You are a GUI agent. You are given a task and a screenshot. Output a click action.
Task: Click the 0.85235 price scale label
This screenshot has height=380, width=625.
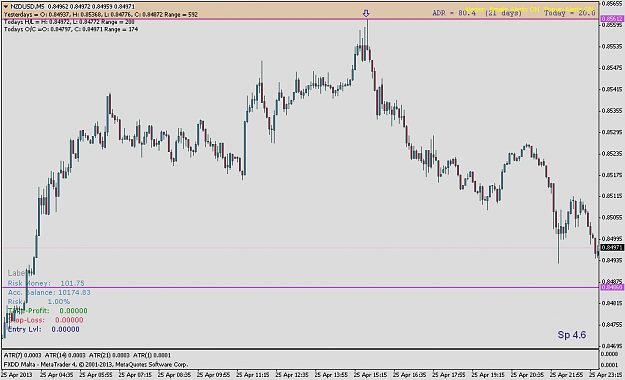[x=613, y=154]
